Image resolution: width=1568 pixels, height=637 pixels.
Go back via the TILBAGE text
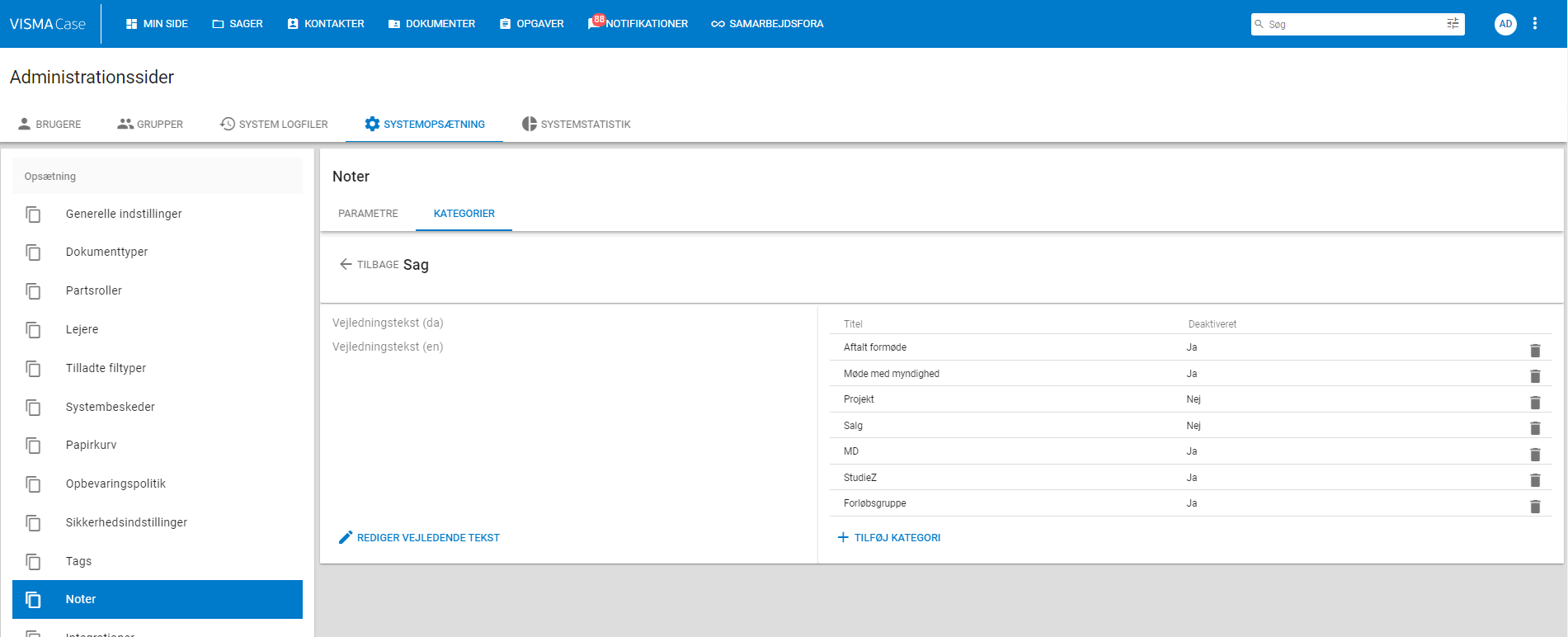[x=378, y=265]
